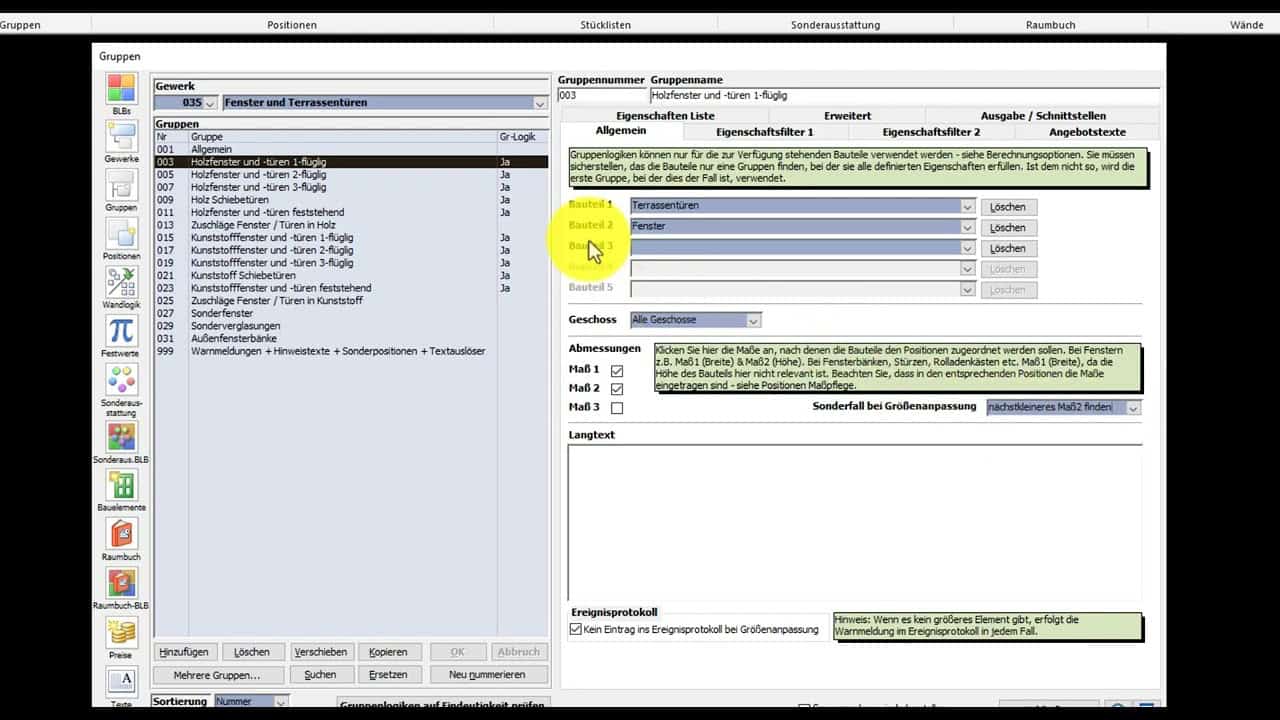Open the Gewerk number 035 dropdown
Screen dimensions: 1280x720
[x=210, y=103]
